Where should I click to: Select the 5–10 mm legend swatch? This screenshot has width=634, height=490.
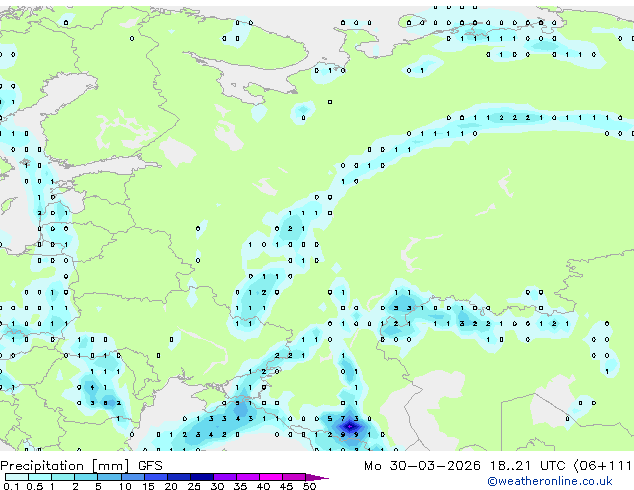[109, 477]
